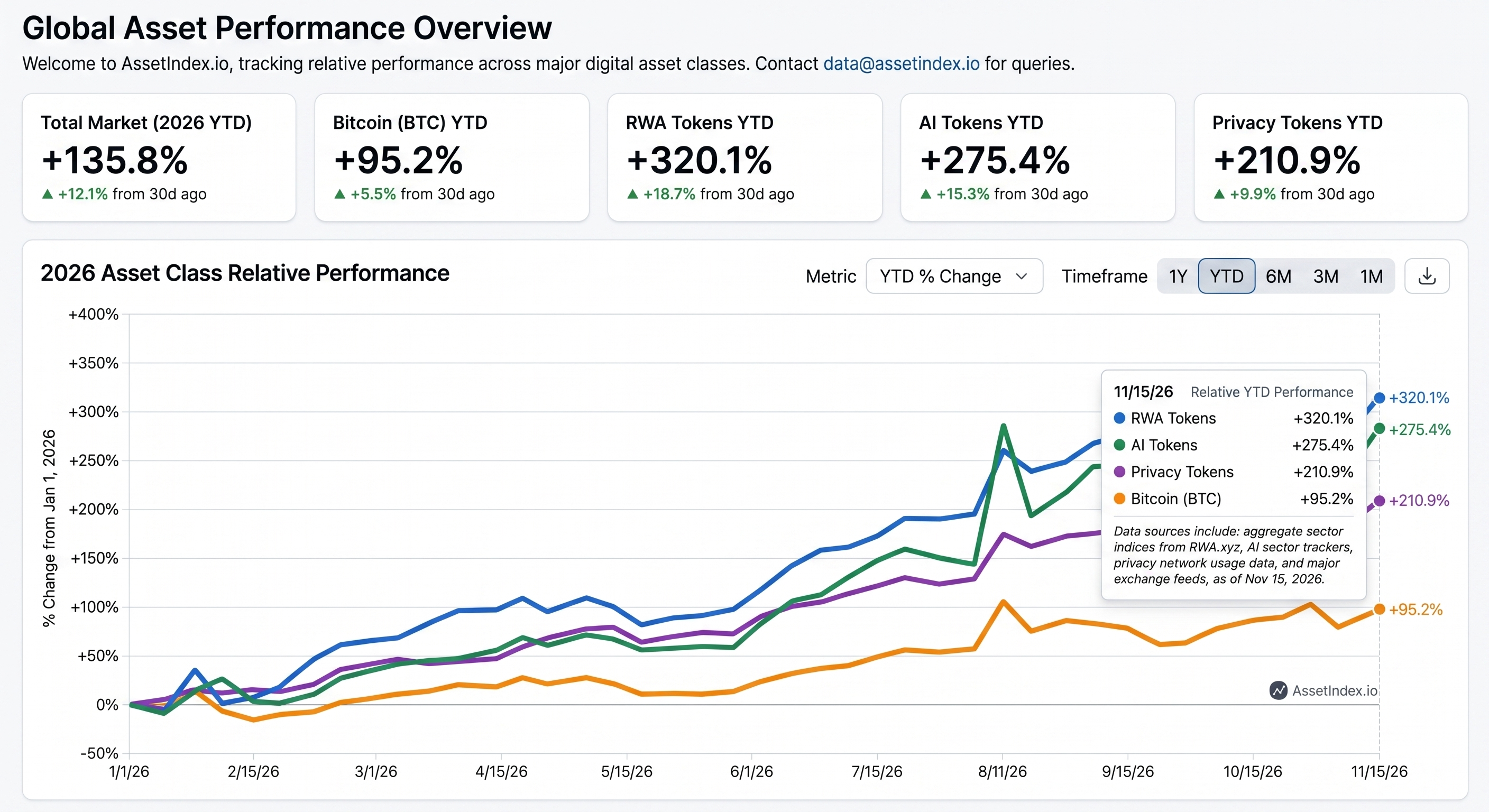Viewport: 1489px width, 812px height.
Task: Click the 11/15/26 date in the tooltip
Action: [1143, 392]
